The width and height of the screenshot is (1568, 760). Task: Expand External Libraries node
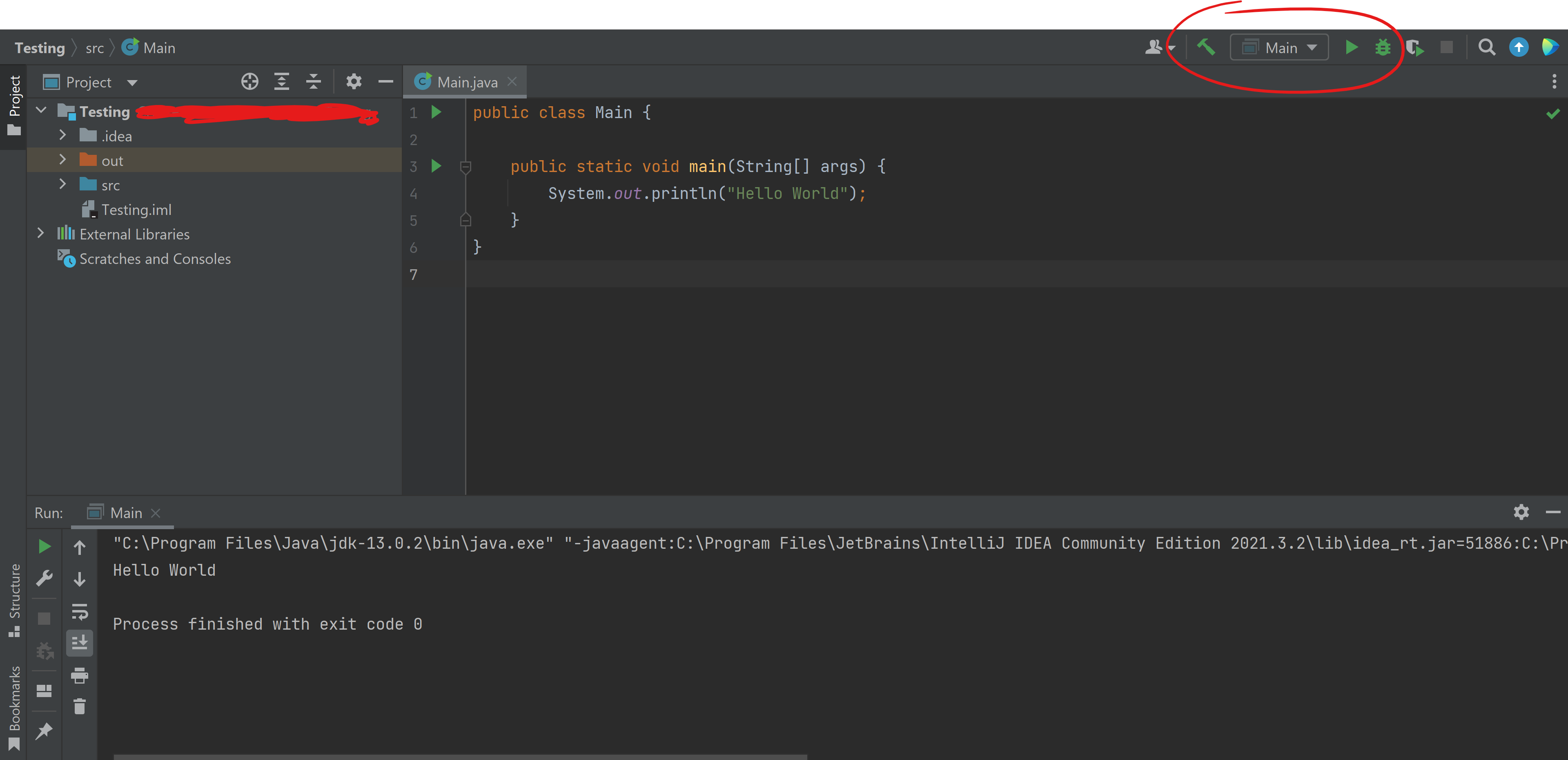41,233
